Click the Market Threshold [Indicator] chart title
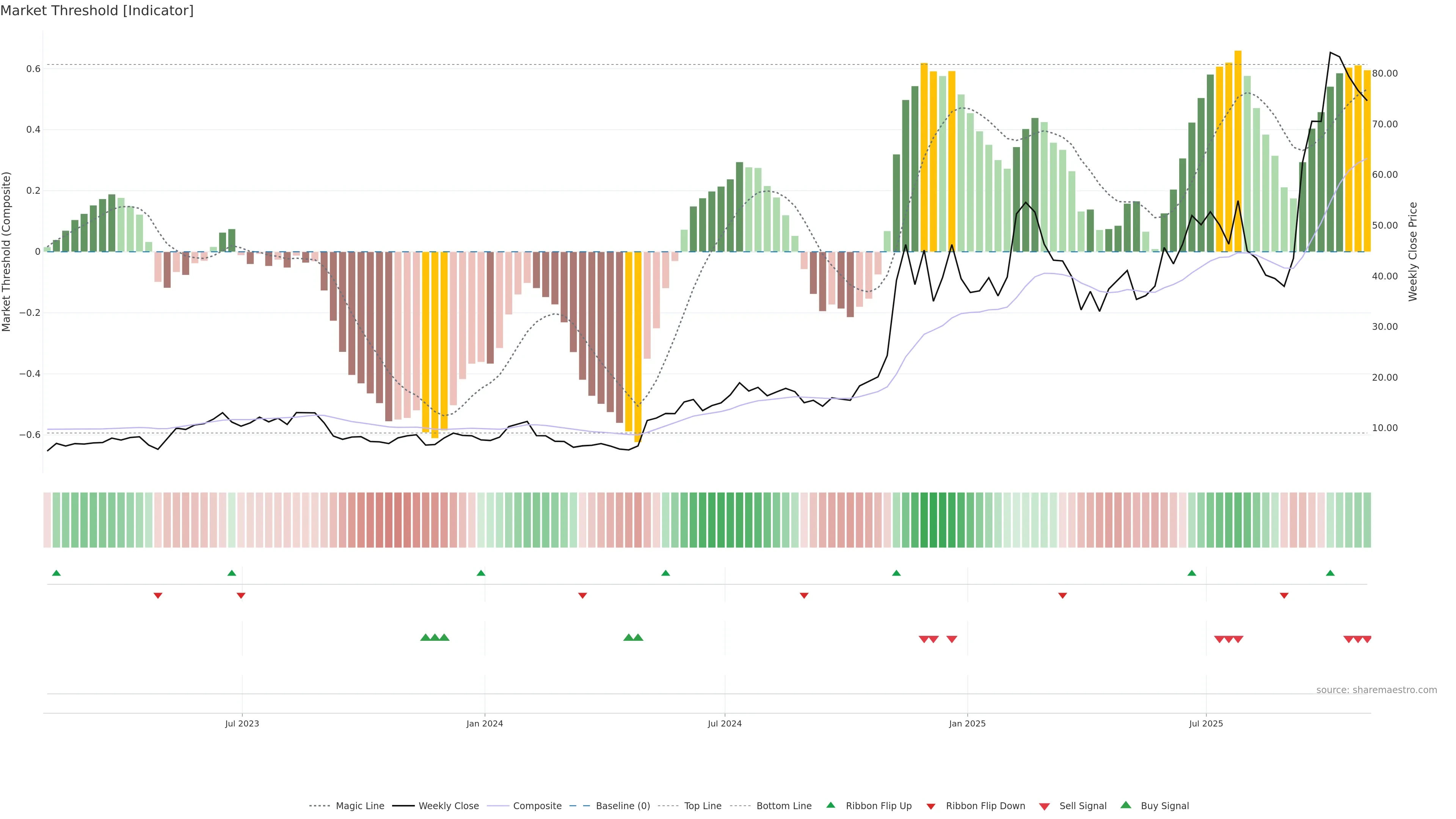The image size is (1456, 819). [x=97, y=11]
